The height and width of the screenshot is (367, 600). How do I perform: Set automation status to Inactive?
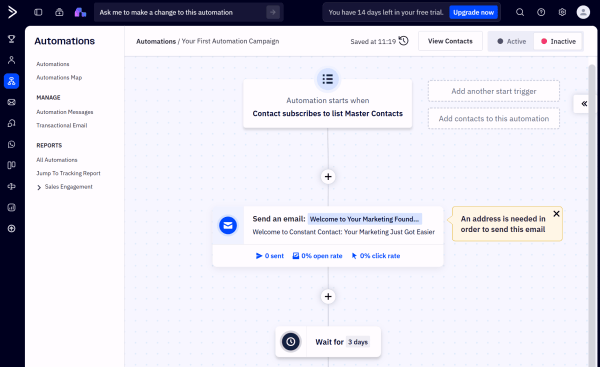pyautogui.click(x=558, y=41)
